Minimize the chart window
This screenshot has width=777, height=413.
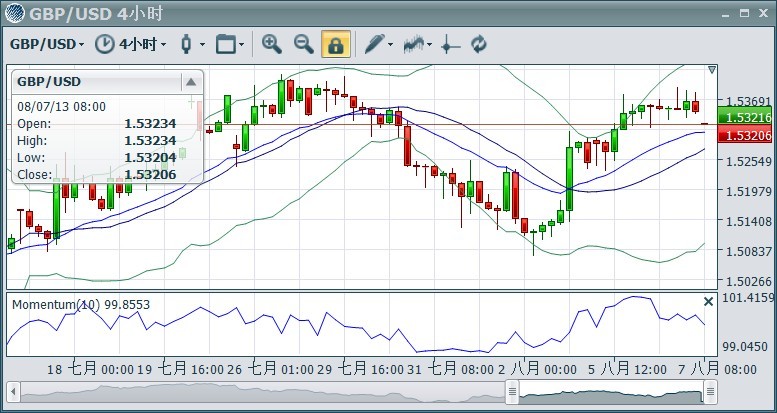tap(726, 15)
